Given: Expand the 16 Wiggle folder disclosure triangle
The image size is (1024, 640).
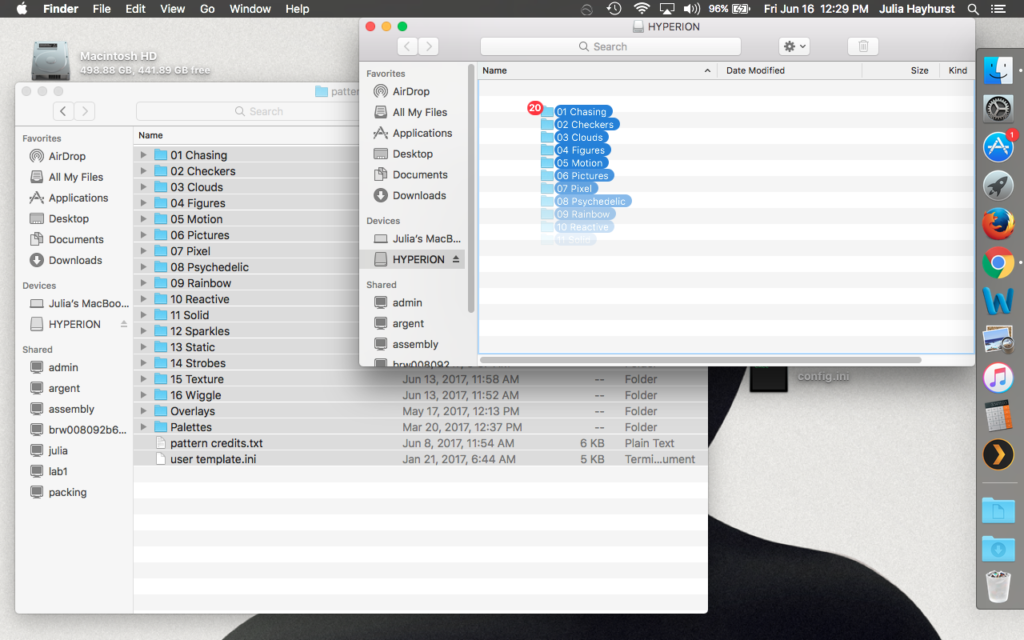Looking at the screenshot, I should click(x=143, y=394).
